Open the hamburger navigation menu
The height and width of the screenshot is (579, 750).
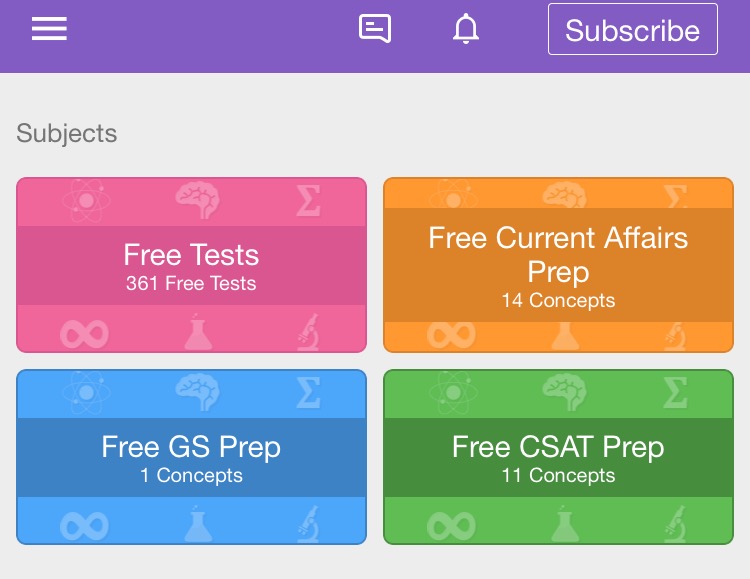[x=49, y=29]
